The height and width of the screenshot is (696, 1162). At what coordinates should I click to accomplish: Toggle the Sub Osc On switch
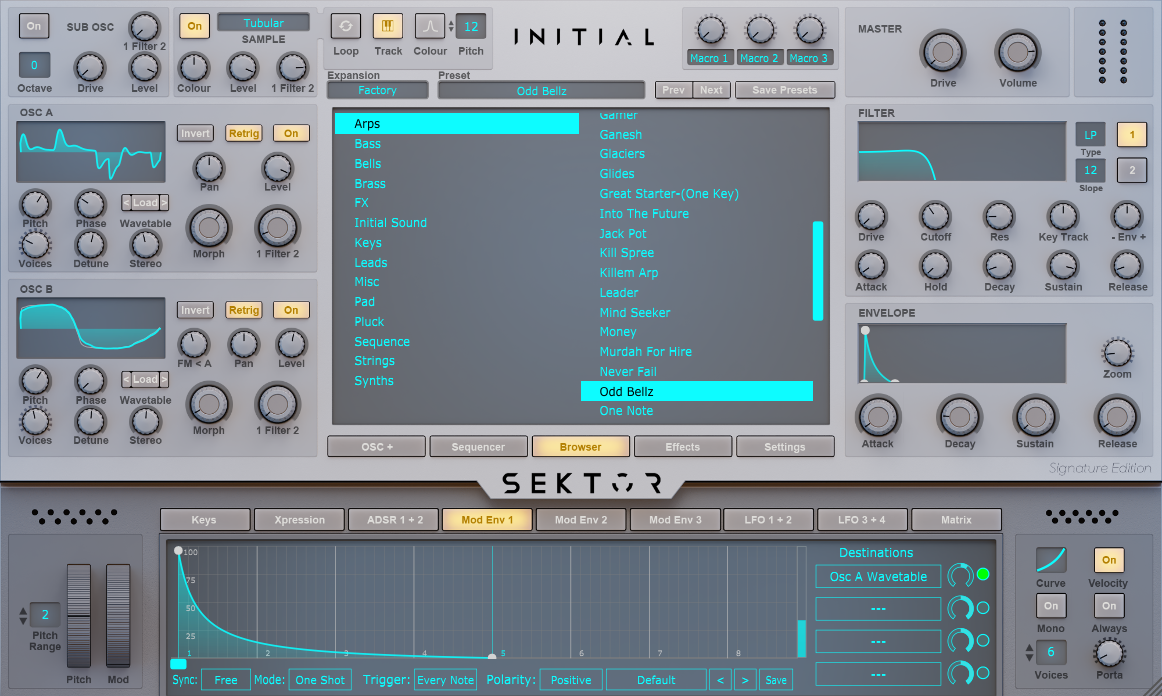coord(34,26)
